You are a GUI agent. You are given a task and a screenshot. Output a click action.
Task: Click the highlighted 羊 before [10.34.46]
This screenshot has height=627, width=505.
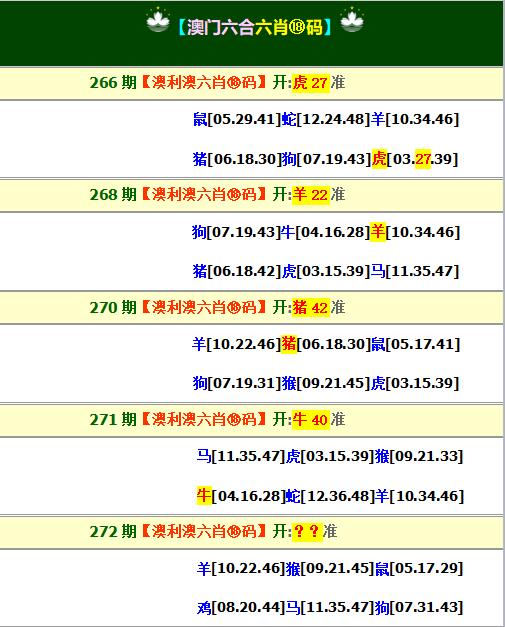[378, 232]
